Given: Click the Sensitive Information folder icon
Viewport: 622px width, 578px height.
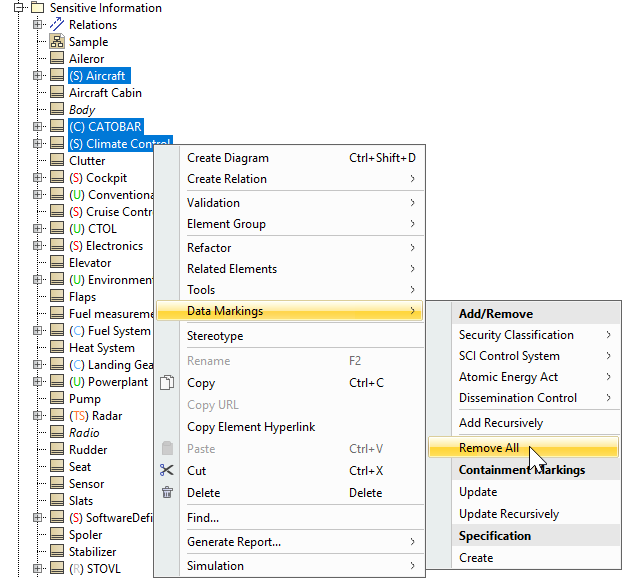Looking at the screenshot, I should 38,8.
